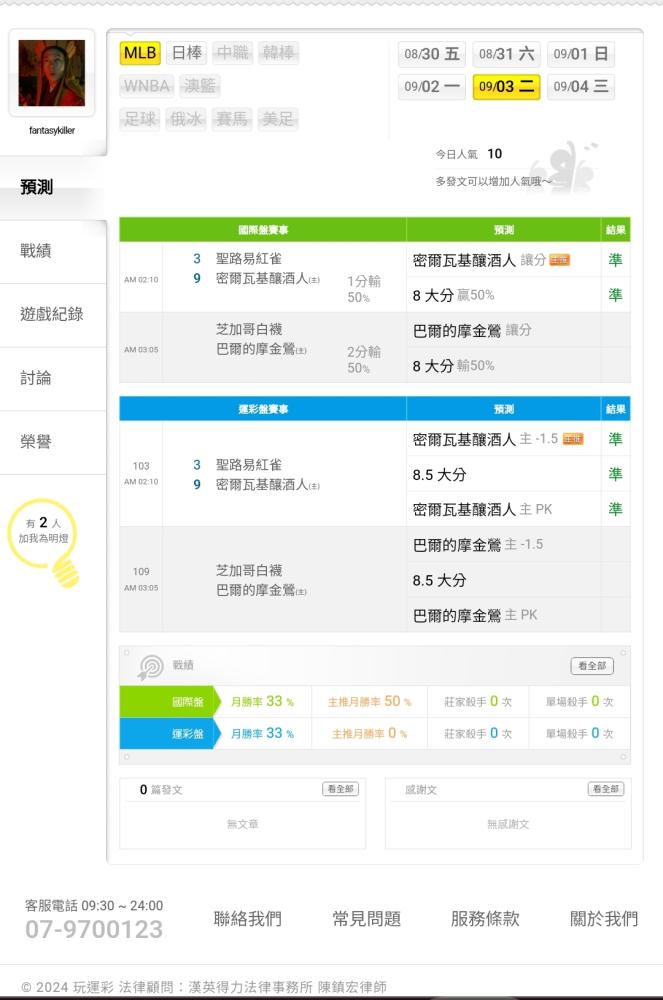Open the 遊戲紀錄 sidebar item
The image size is (663, 1000).
[52, 314]
